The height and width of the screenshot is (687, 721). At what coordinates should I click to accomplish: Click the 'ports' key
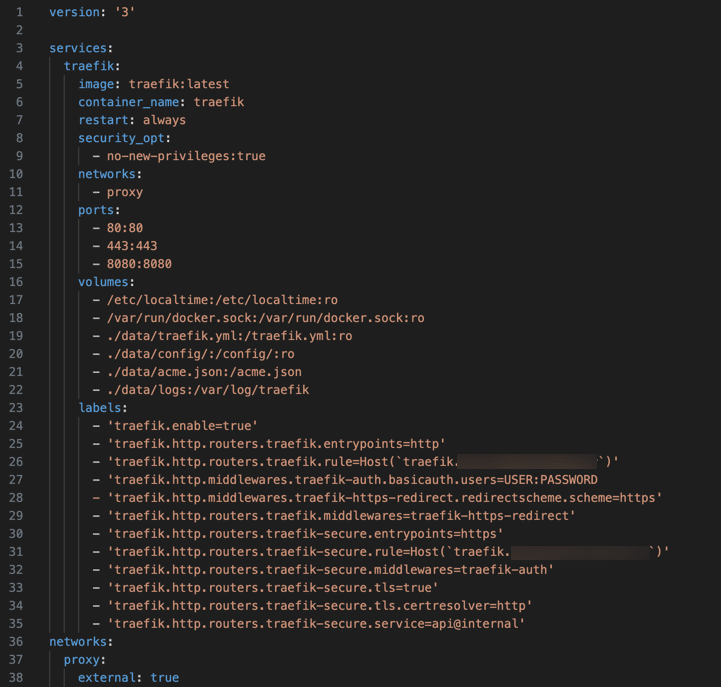[96, 210]
